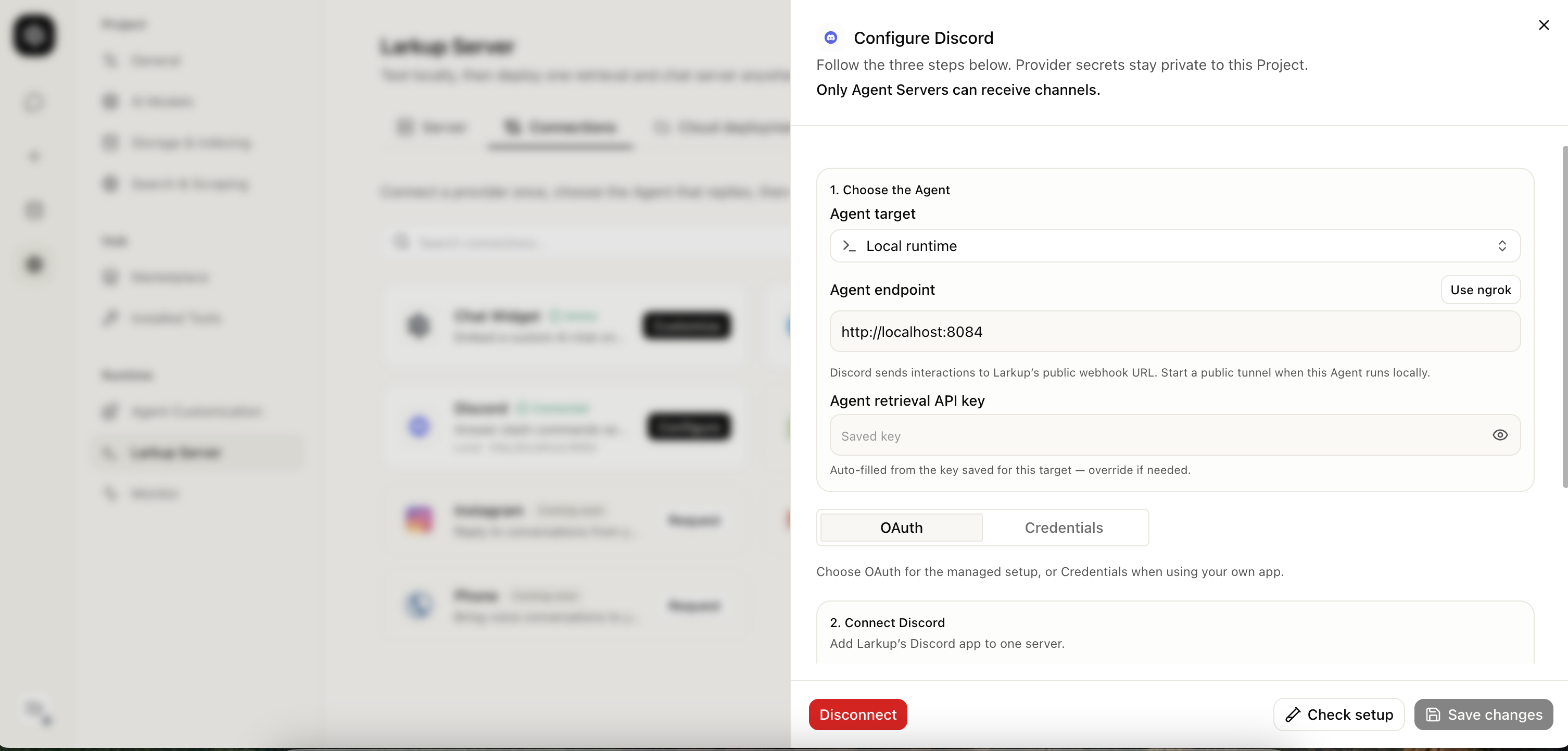Viewport: 1568px width, 751px height.
Task: Click the Chat Widget icon in connections list
Action: pos(419,326)
